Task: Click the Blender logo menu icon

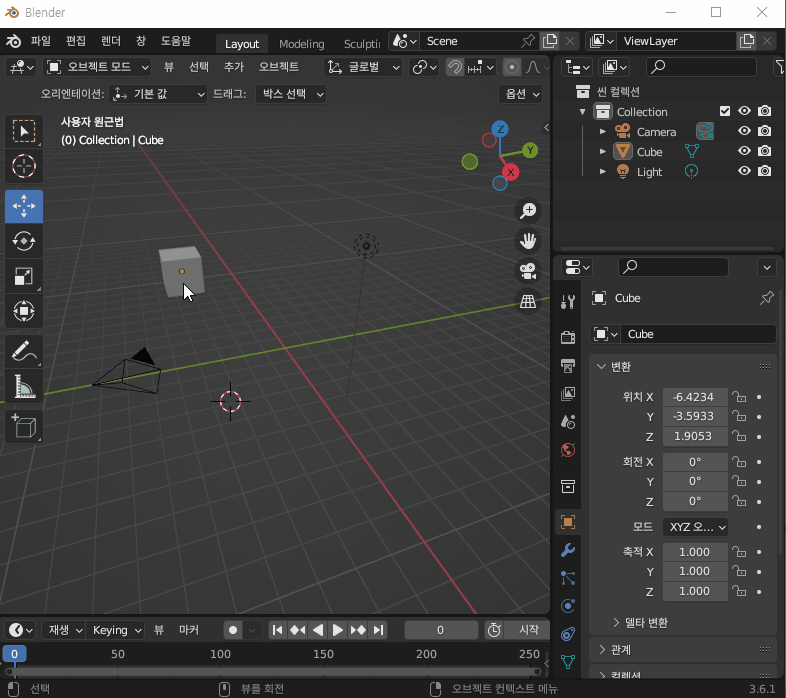Action: click(14, 41)
